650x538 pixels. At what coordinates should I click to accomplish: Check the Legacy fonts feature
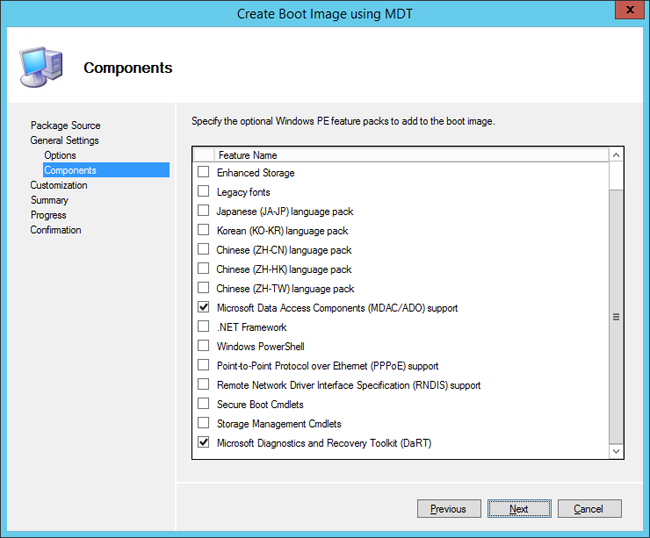[204, 192]
